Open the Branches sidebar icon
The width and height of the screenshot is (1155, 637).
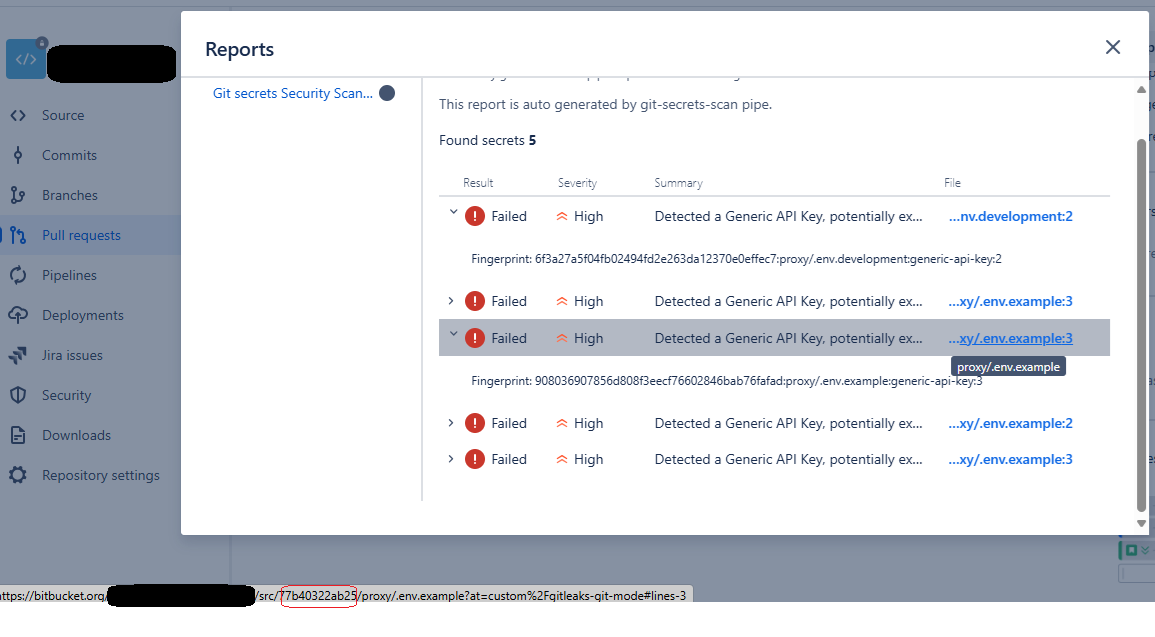pyautogui.click(x=18, y=195)
